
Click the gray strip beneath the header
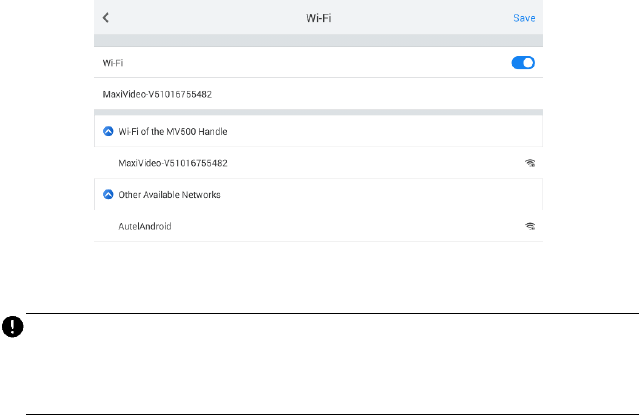[318, 41]
